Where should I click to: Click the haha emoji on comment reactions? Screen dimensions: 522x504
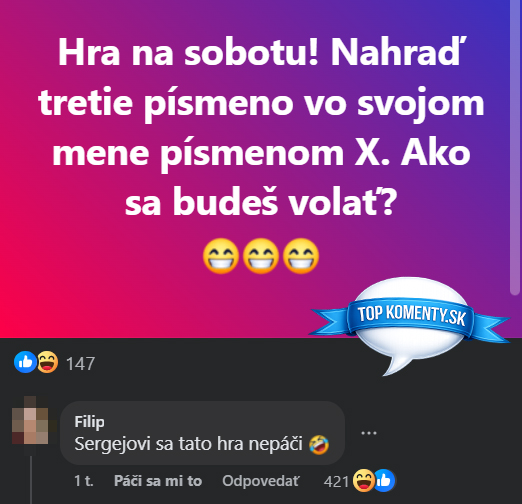(364, 481)
